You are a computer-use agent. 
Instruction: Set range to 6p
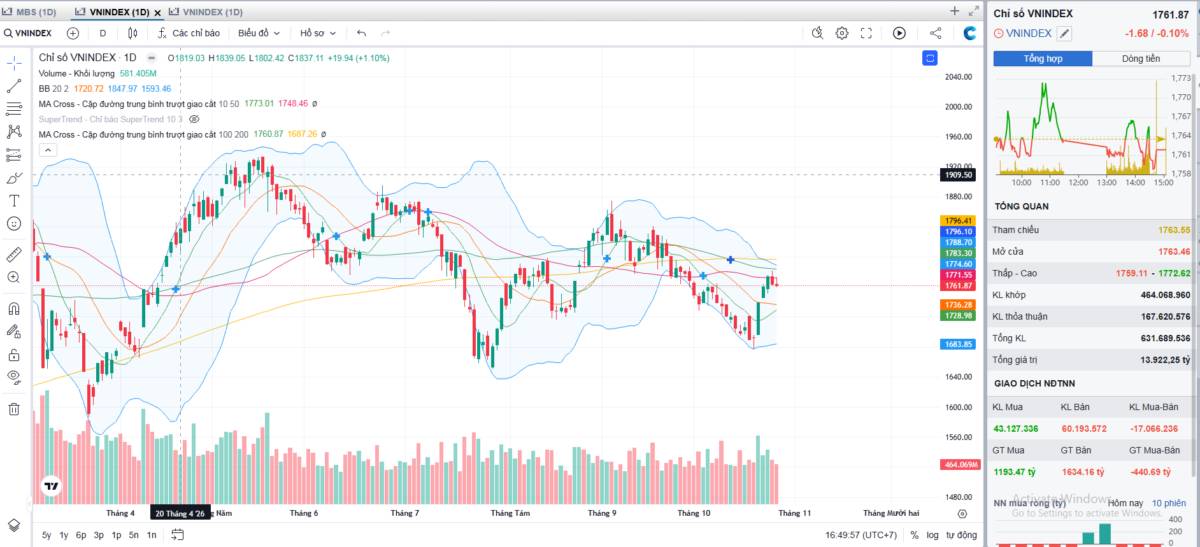pos(81,535)
